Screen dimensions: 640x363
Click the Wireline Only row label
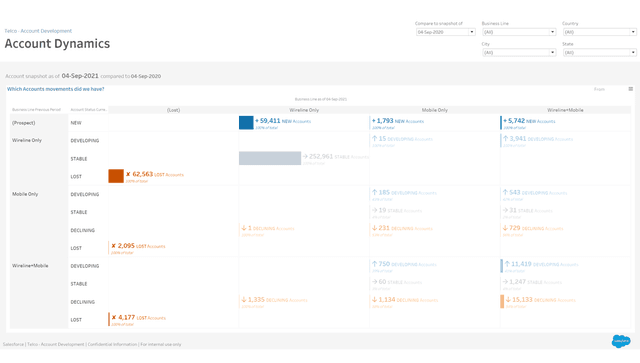point(27,140)
